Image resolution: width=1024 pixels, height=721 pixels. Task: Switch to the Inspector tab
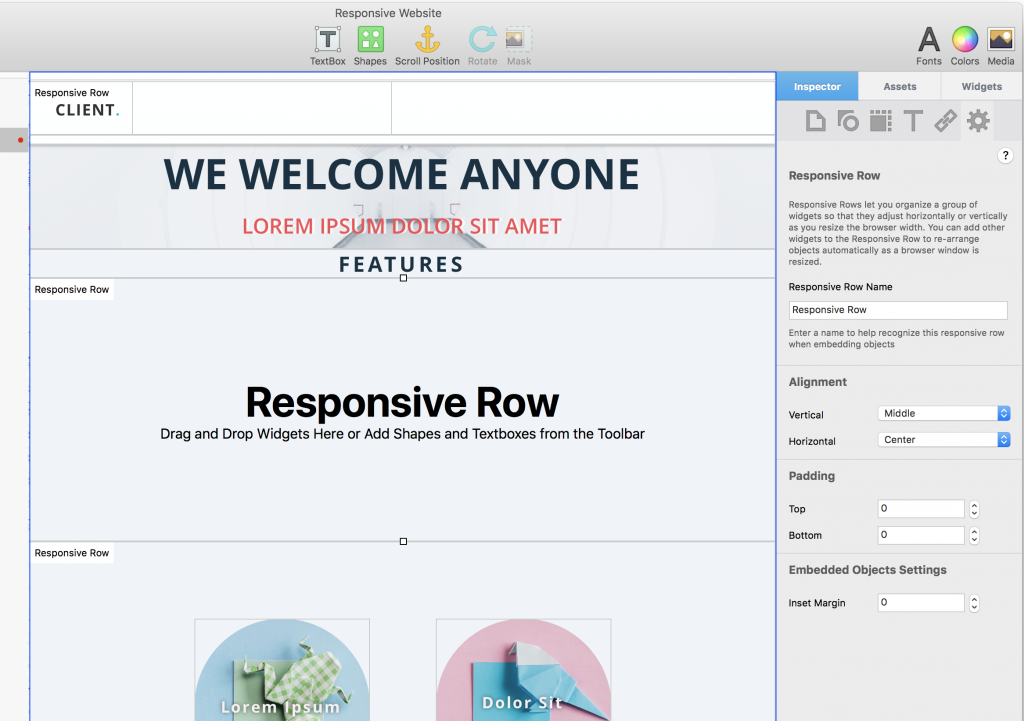(817, 86)
